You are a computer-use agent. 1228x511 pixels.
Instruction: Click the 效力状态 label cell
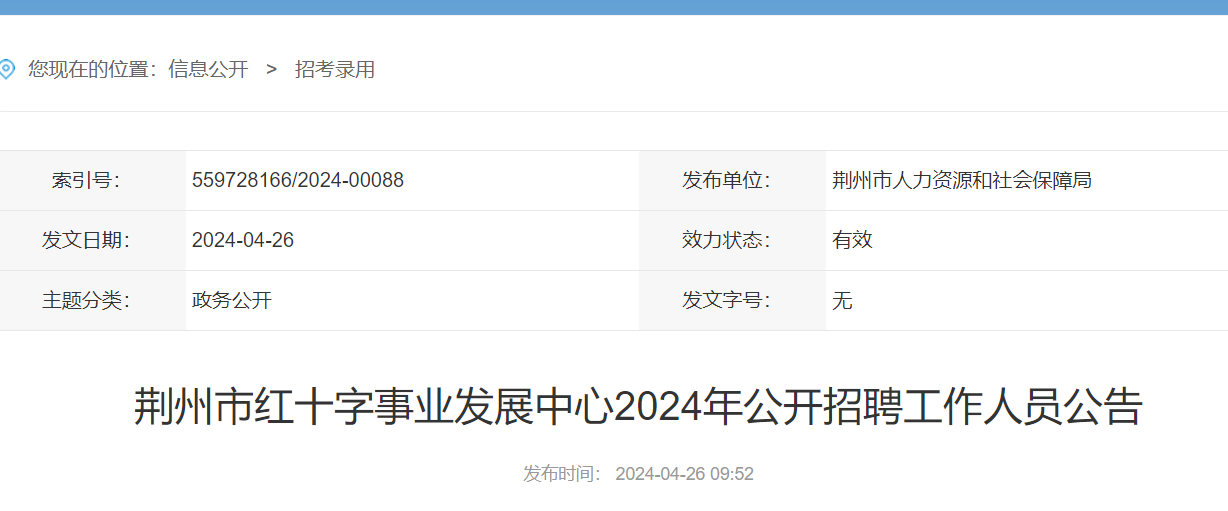tap(732, 241)
